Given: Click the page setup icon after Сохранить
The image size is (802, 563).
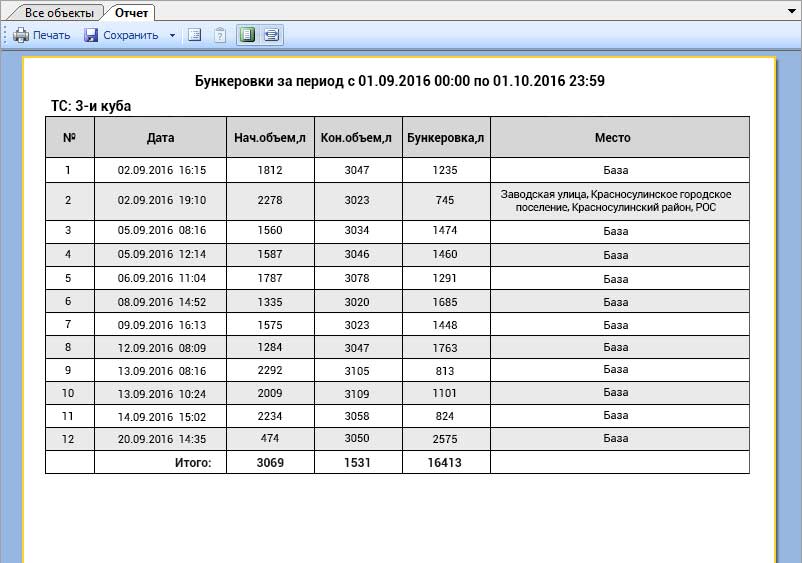Looking at the screenshot, I should pos(195,35).
